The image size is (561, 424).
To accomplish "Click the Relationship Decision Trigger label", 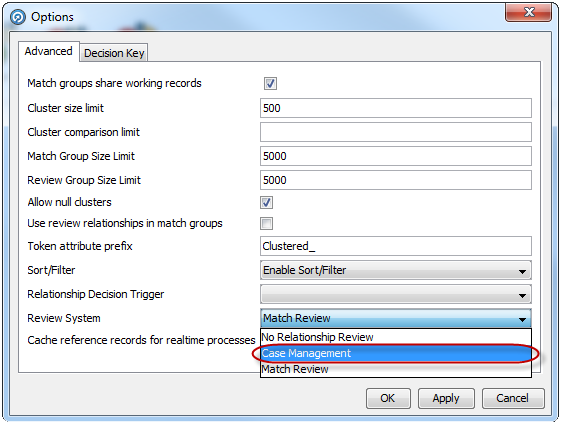I will coord(96,294).
